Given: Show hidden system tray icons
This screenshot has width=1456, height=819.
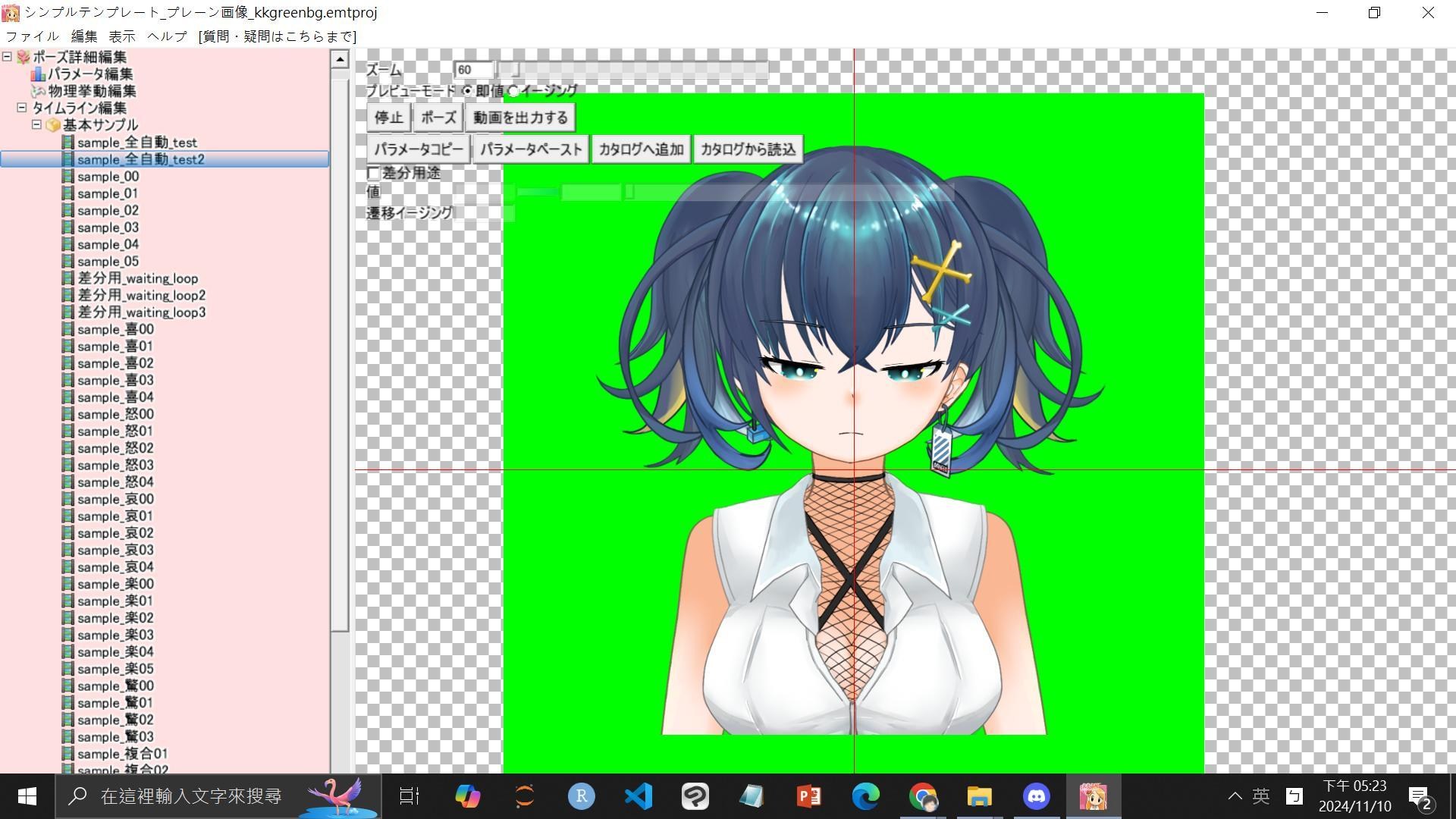Looking at the screenshot, I should (1235, 796).
